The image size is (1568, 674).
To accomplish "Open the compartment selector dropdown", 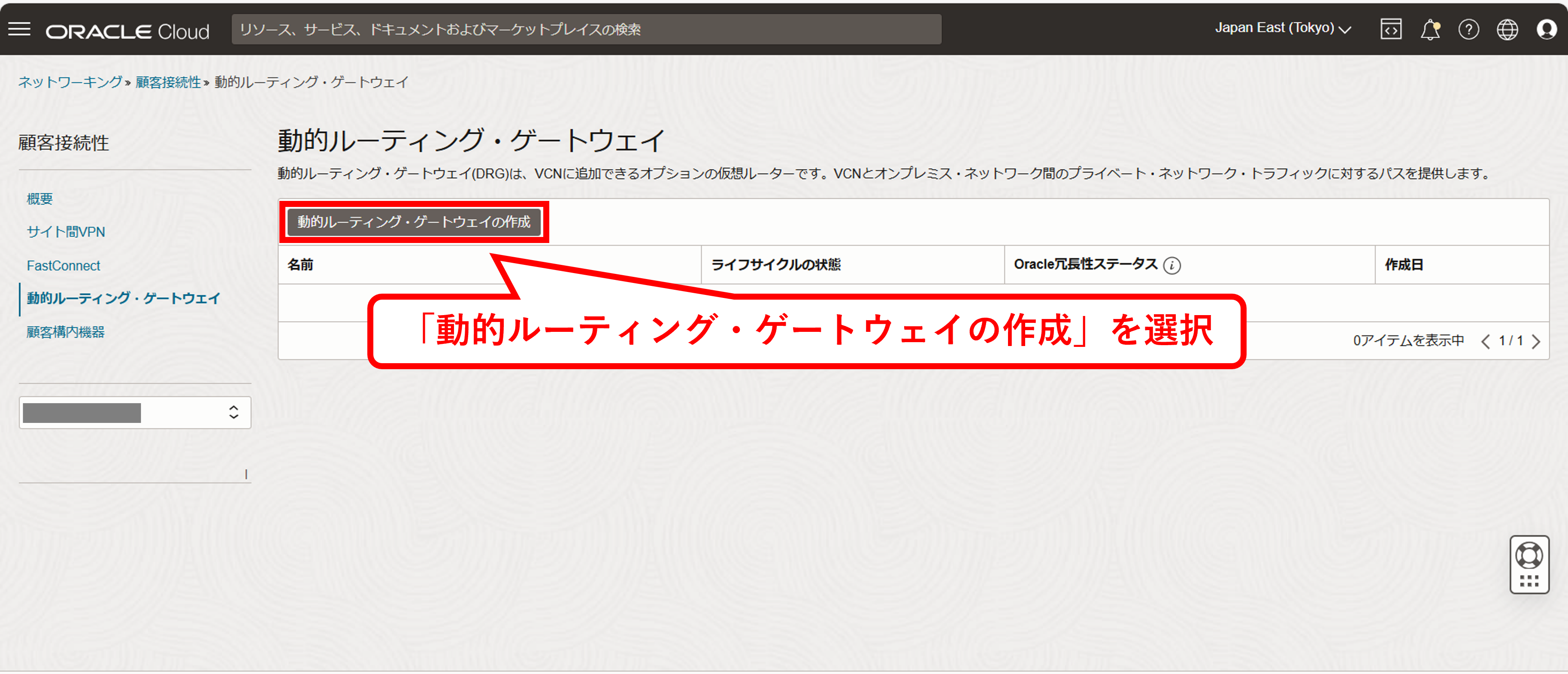I will pyautogui.click(x=134, y=413).
